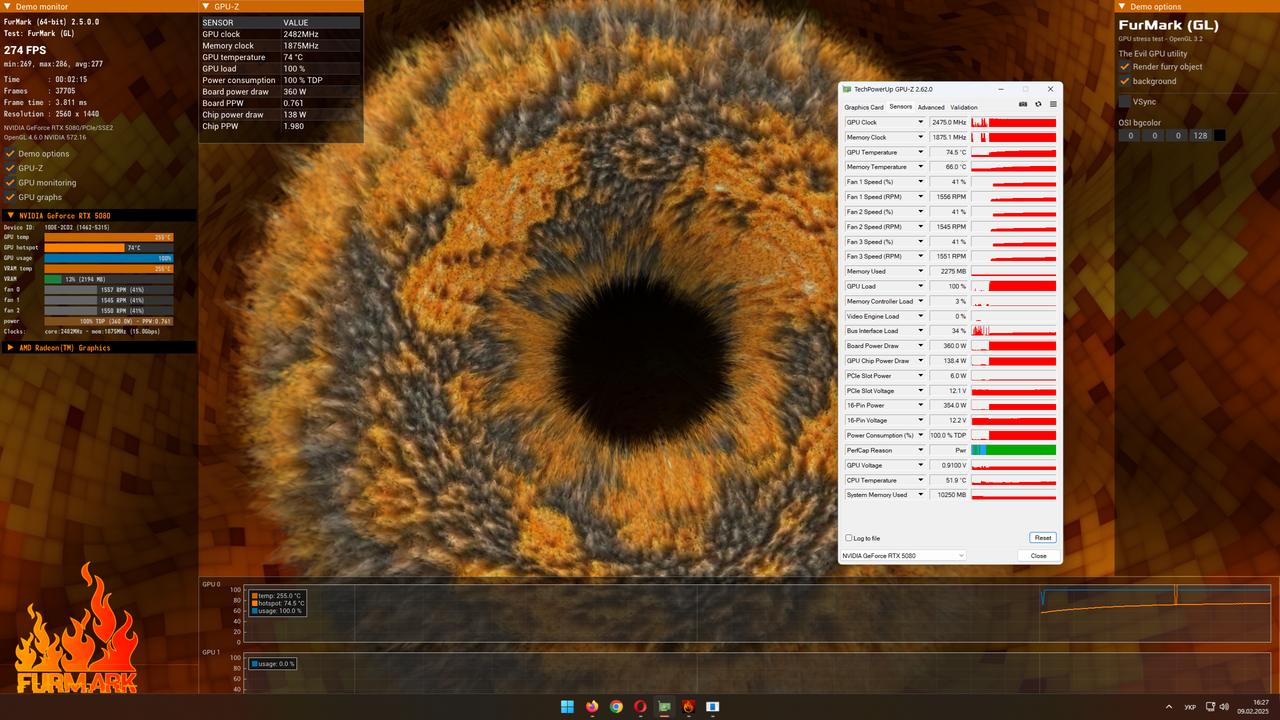The width and height of the screenshot is (1280, 720).
Task: Switch to the Advanced tab
Action: (931, 107)
